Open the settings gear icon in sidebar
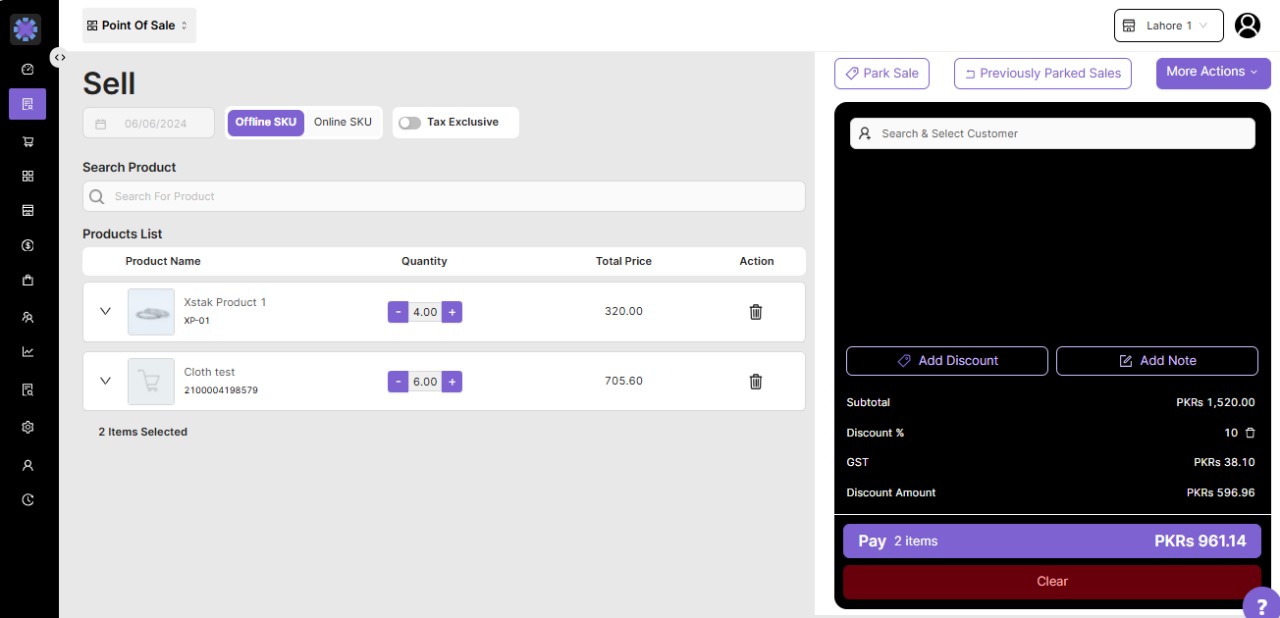 pos(28,427)
